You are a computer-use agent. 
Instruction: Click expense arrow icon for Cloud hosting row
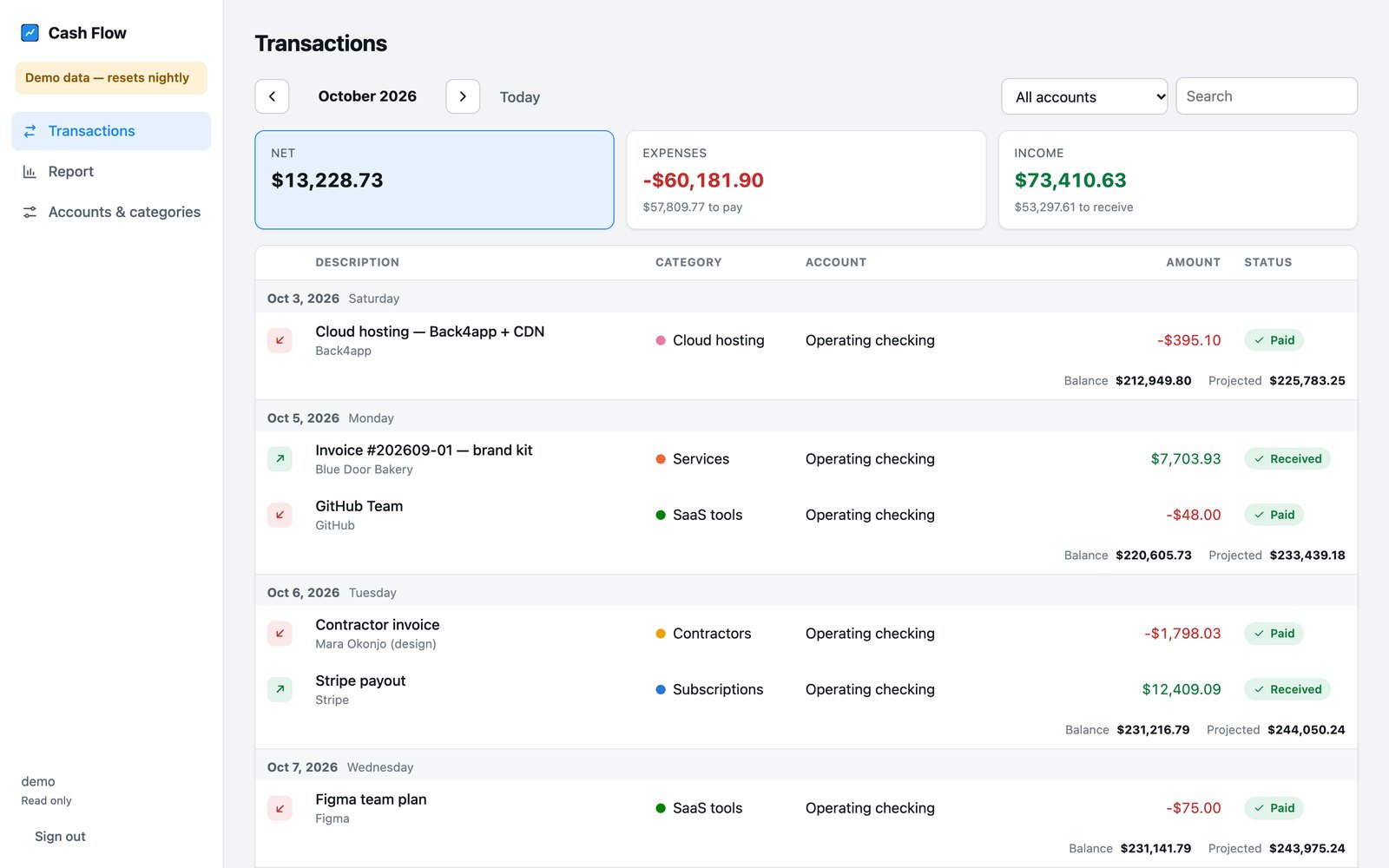pos(280,340)
